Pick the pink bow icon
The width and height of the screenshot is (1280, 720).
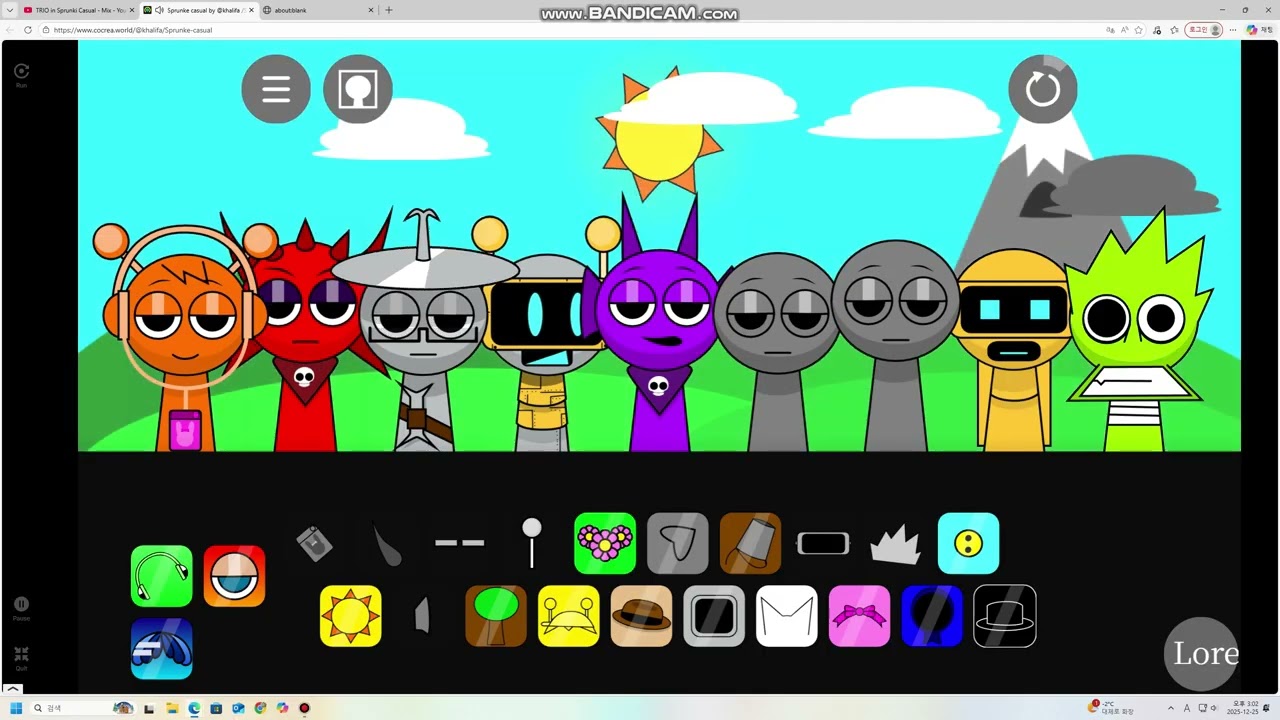[859, 616]
